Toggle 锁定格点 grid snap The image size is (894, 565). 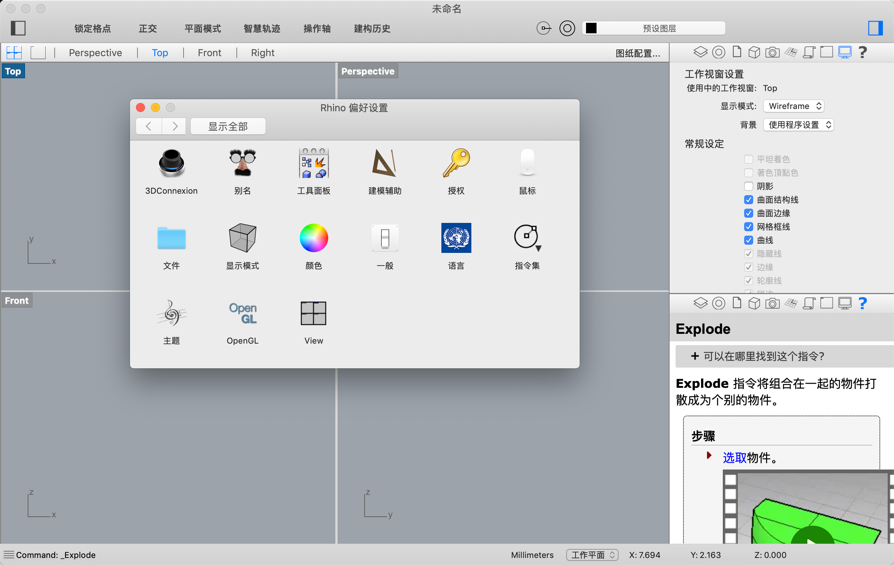click(92, 29)
